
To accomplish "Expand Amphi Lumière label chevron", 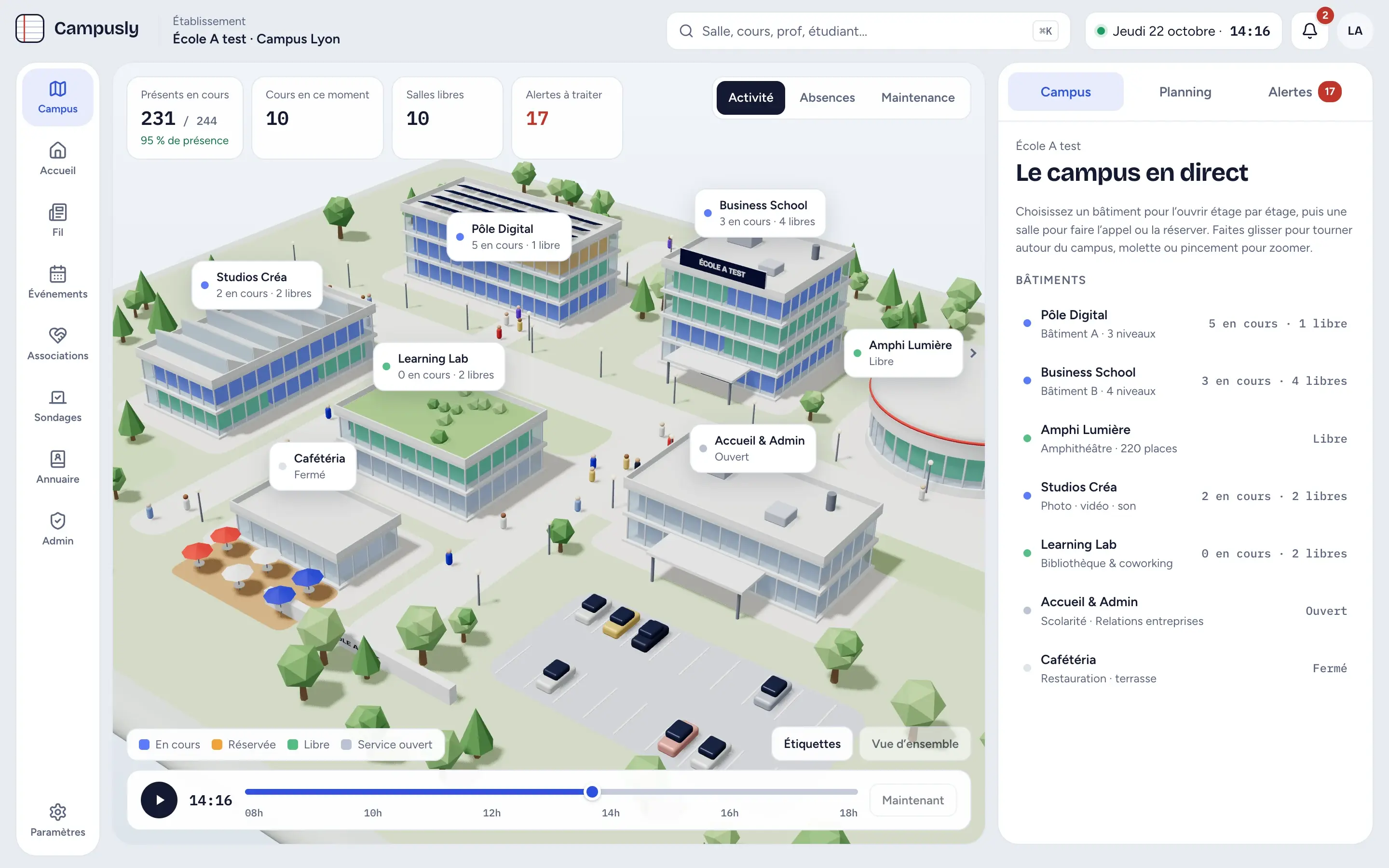I will 973,353.
